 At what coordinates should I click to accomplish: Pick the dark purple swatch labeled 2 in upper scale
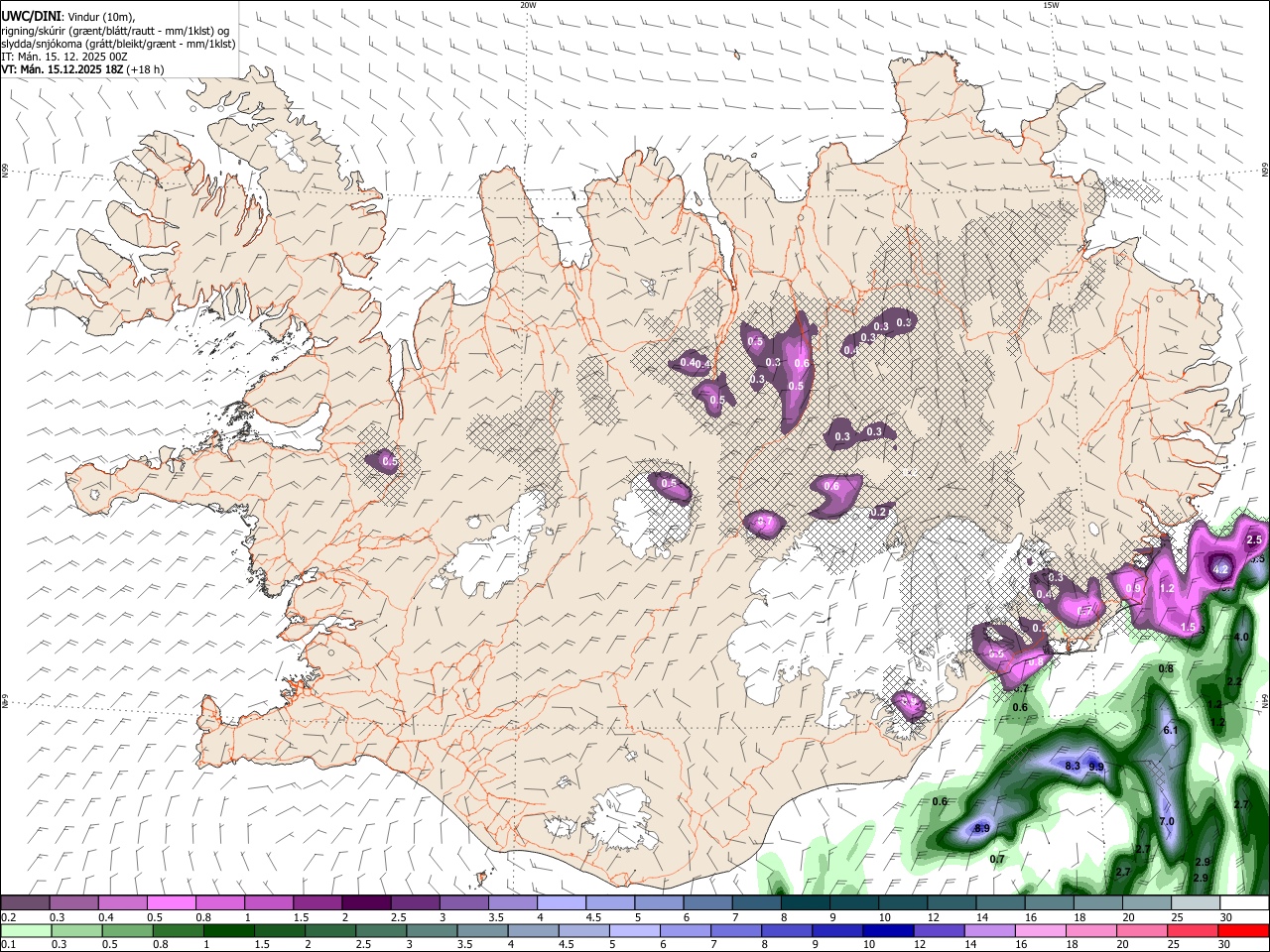click(x=366, y=903)
